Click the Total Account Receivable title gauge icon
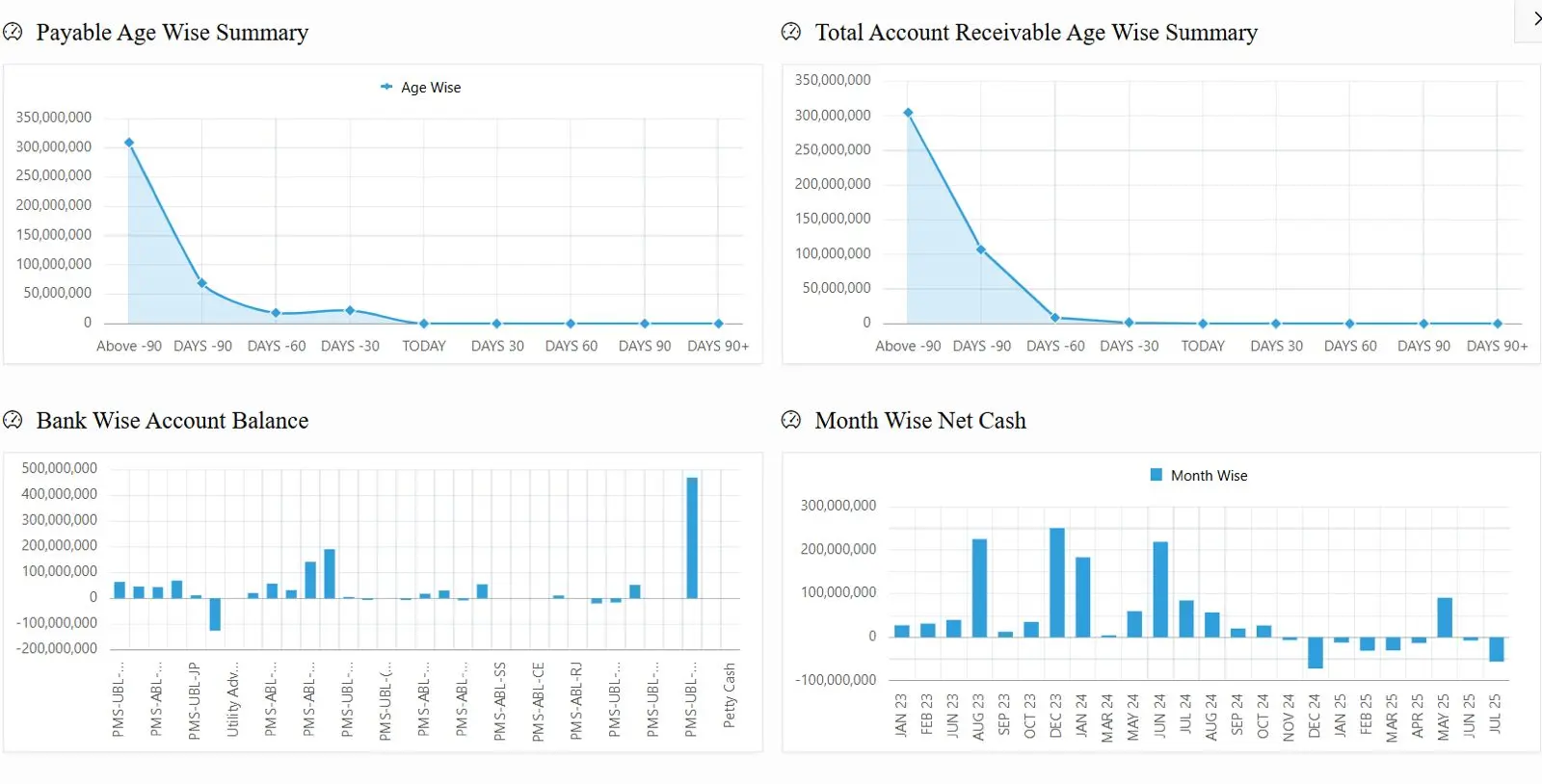 (791, 33)
